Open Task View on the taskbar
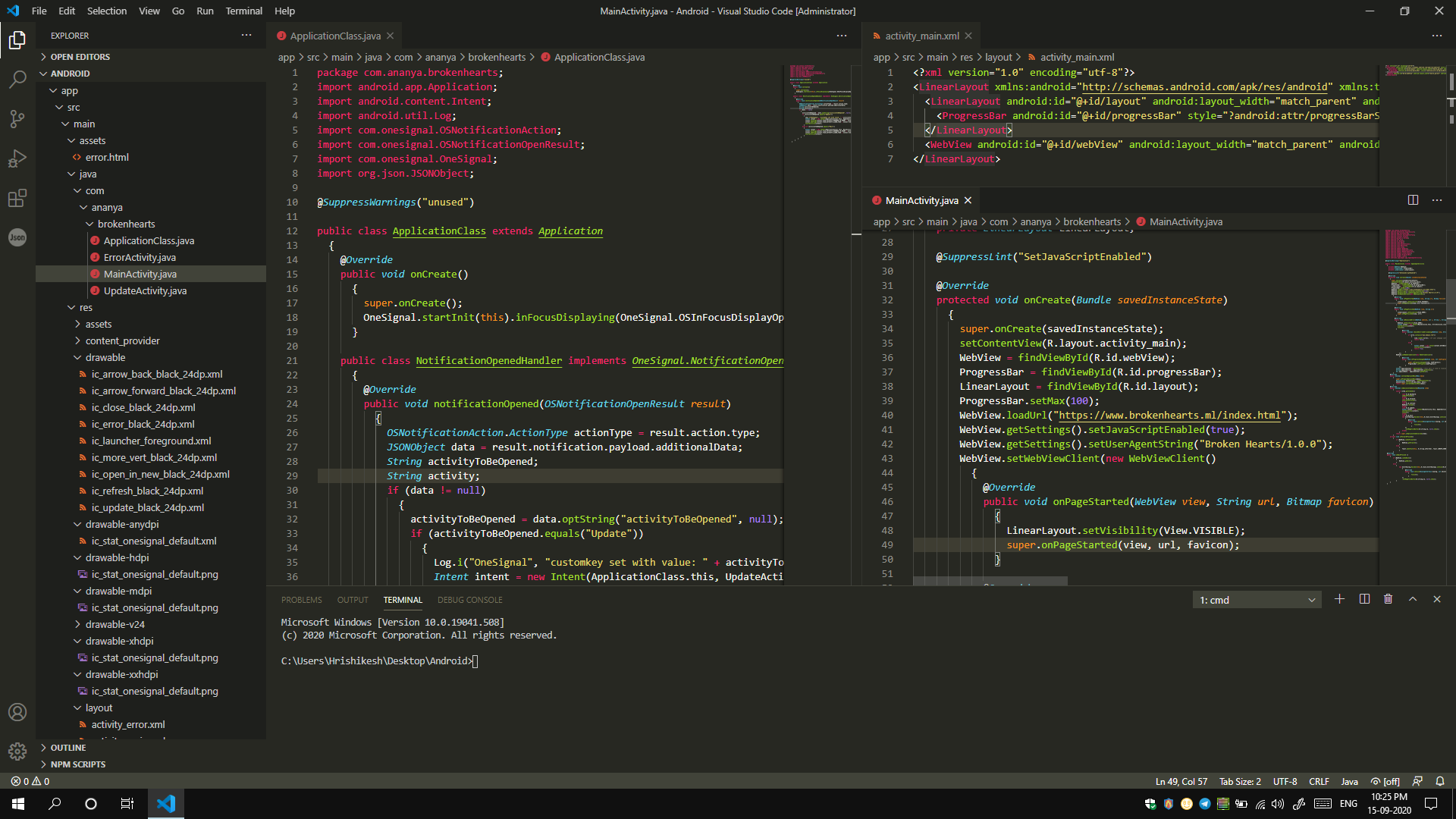This screenshot has width=1456, height=819. coord(127,804)
